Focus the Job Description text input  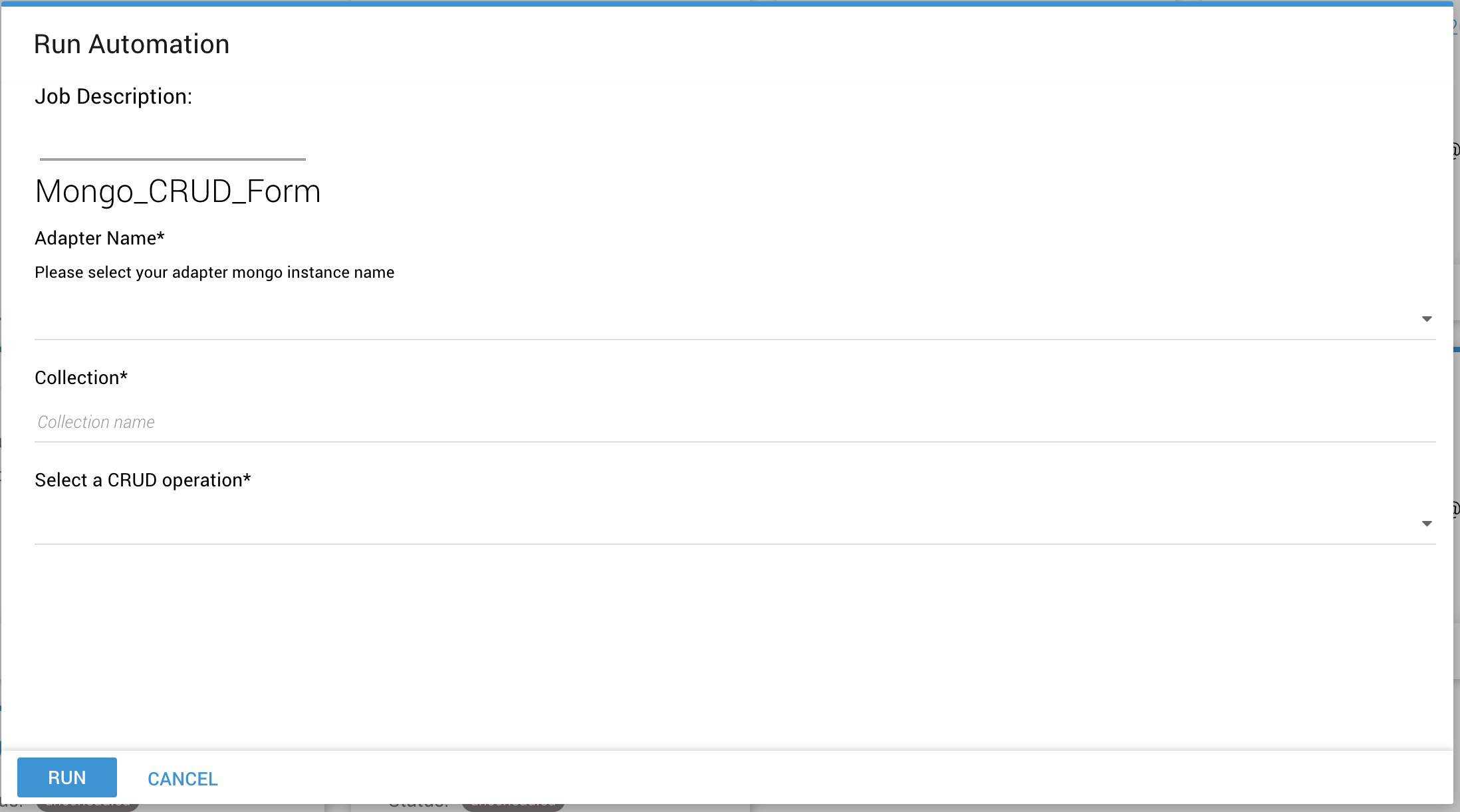[172, 145]
